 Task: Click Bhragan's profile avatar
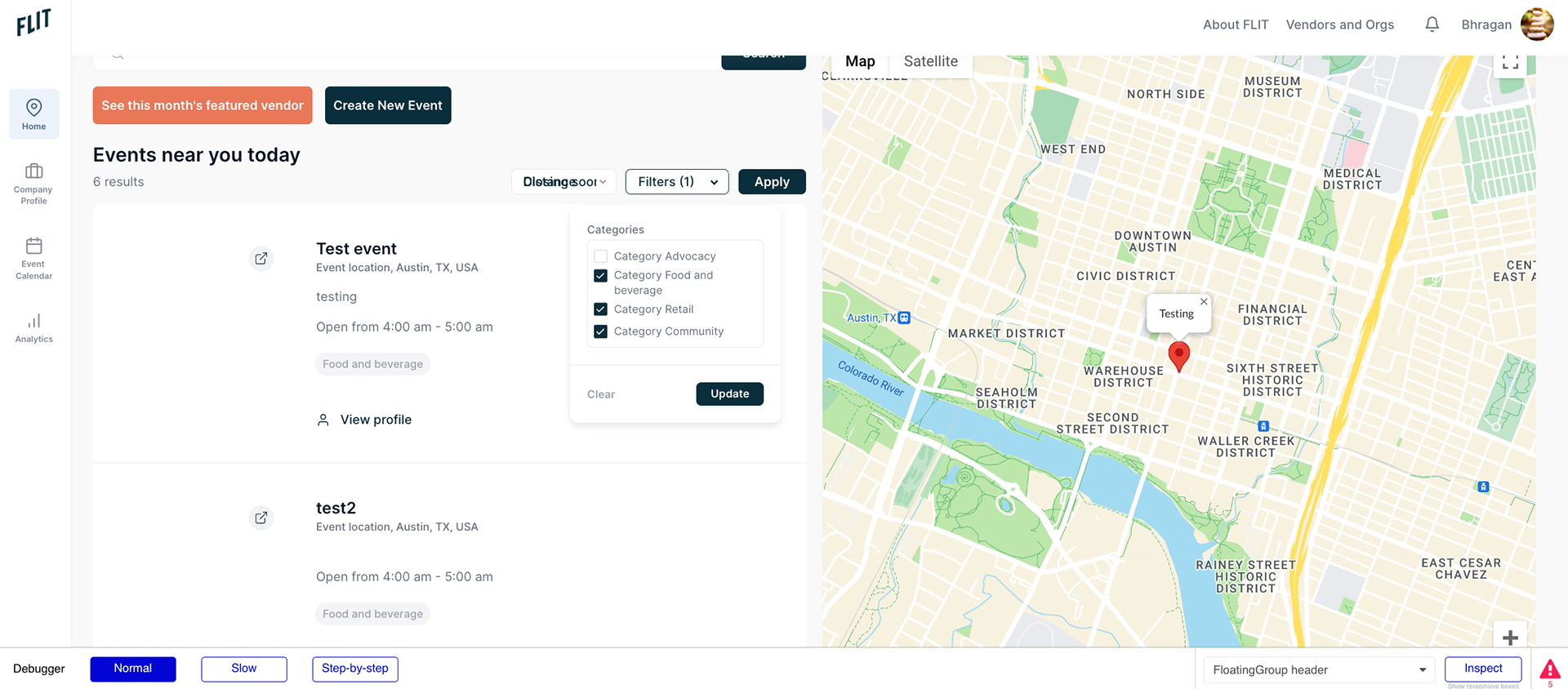click(x=1536, y=24)
